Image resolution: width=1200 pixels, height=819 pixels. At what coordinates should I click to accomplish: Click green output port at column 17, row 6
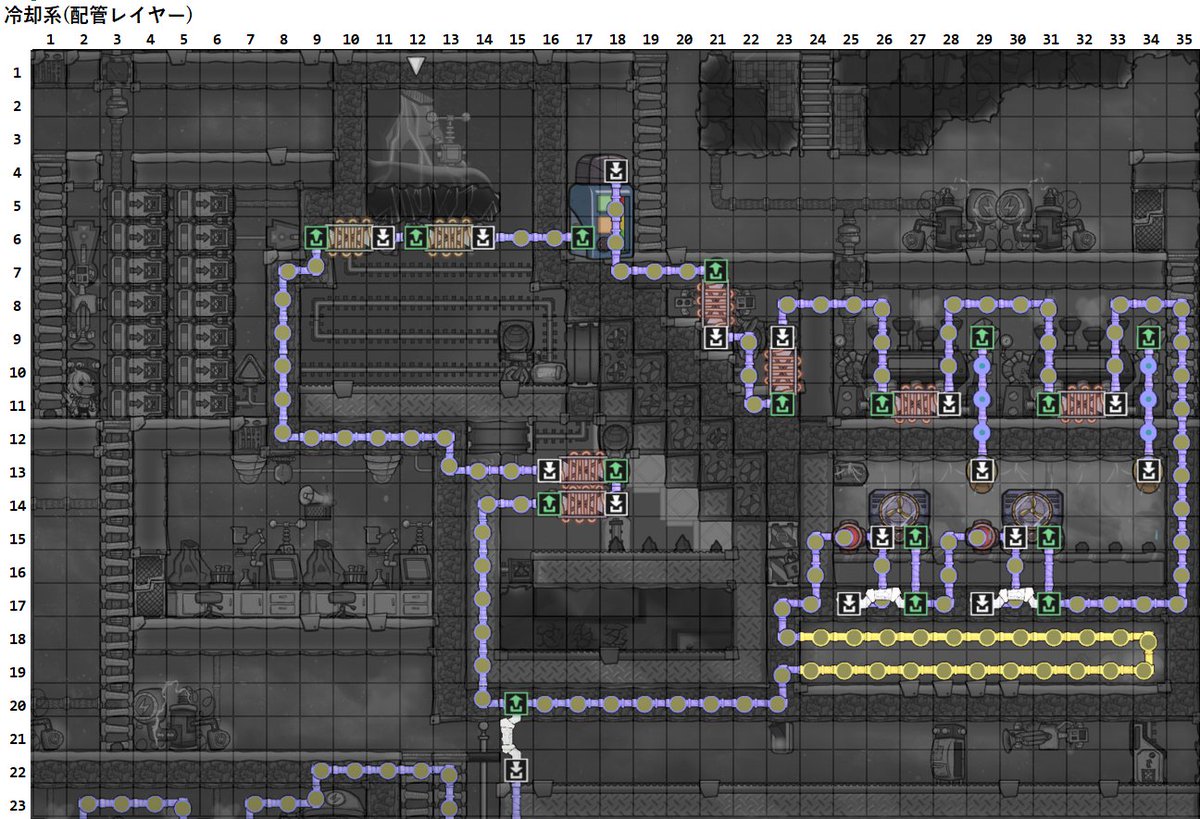click(x=583, y=237)
